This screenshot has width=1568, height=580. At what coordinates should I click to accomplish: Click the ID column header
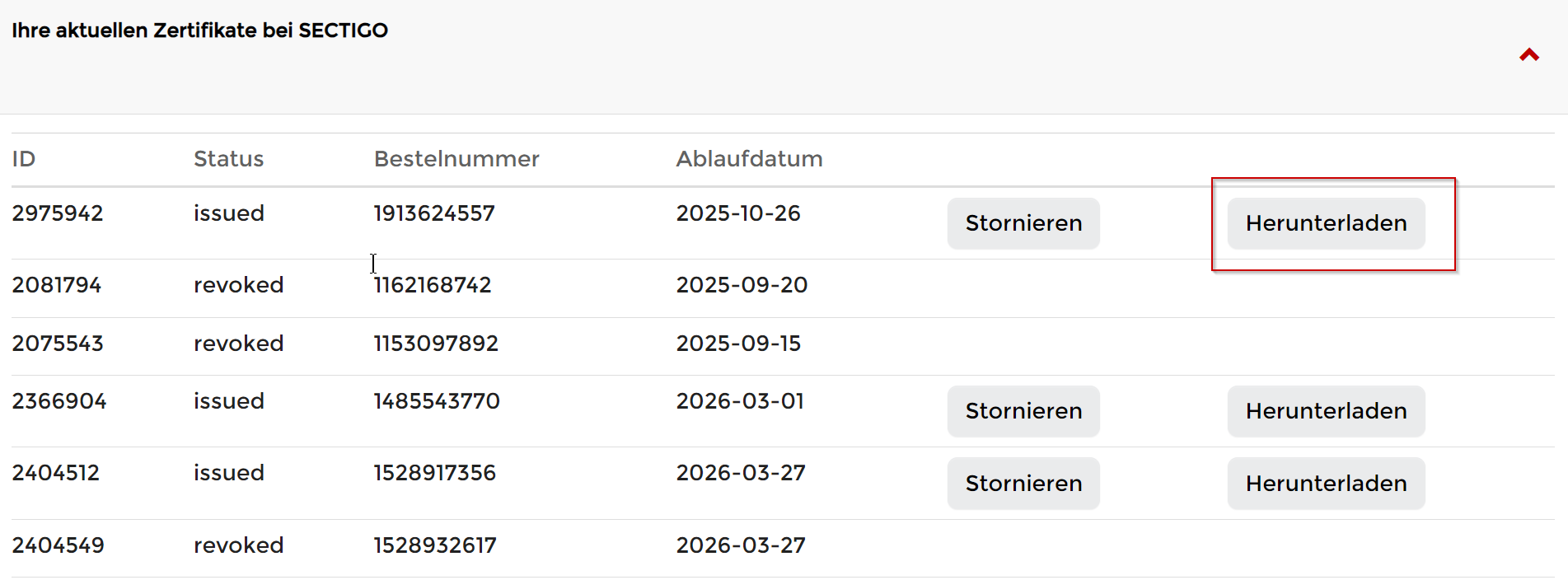coord(24,159)
